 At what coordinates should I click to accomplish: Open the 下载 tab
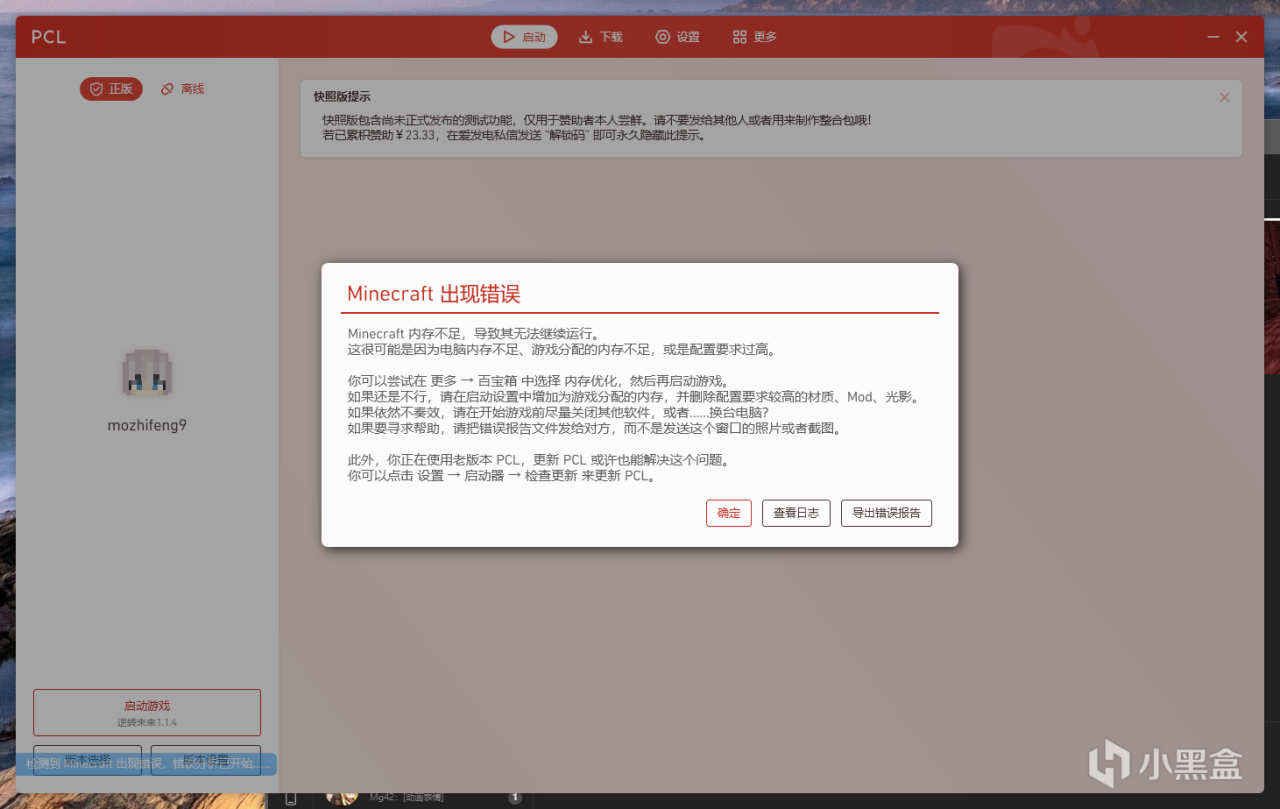tap(600, 37)
